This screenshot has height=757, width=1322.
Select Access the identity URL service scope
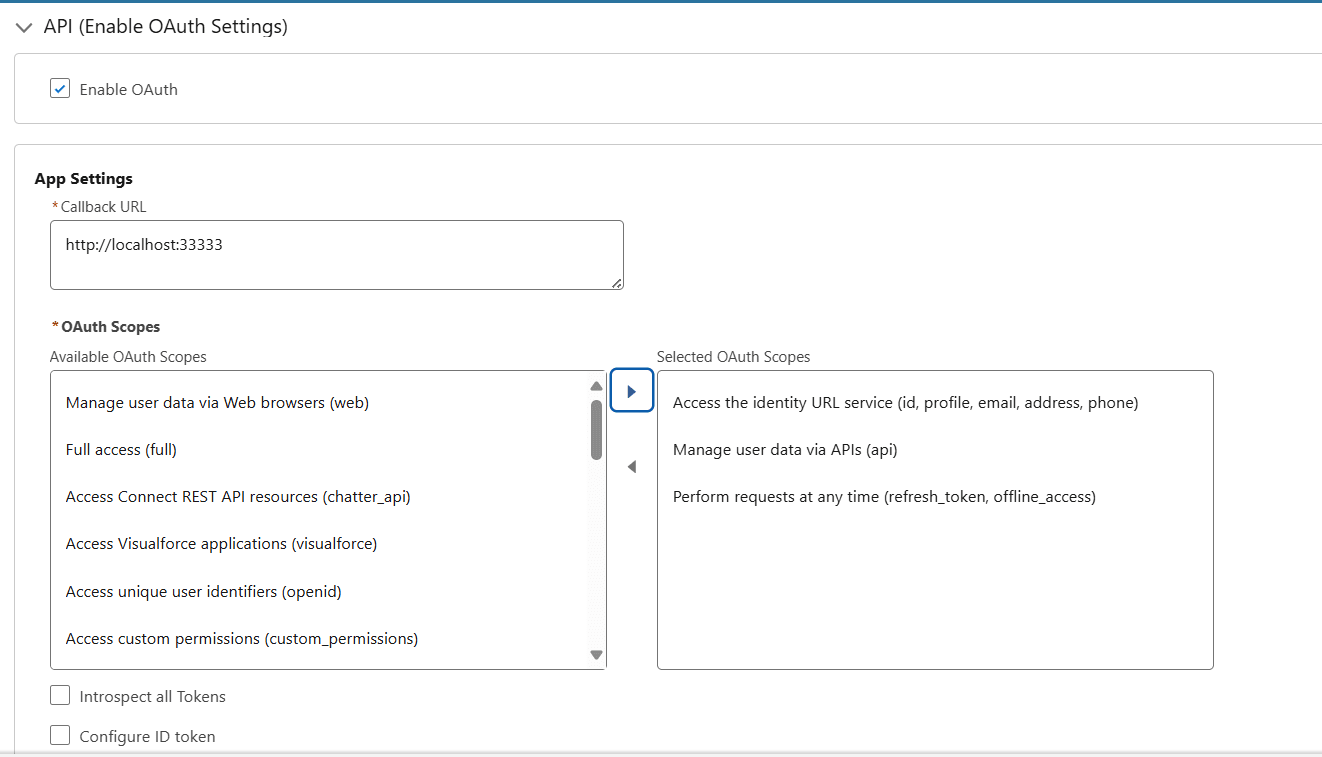point(908,402)
